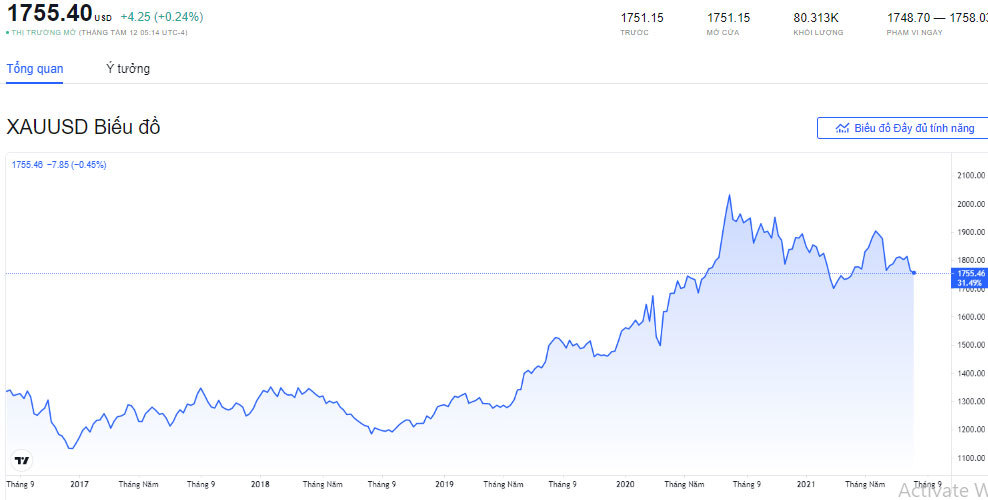Open Biểu đồ Đầy đủ tính năng
988x500 pixels.
(902, 128)
